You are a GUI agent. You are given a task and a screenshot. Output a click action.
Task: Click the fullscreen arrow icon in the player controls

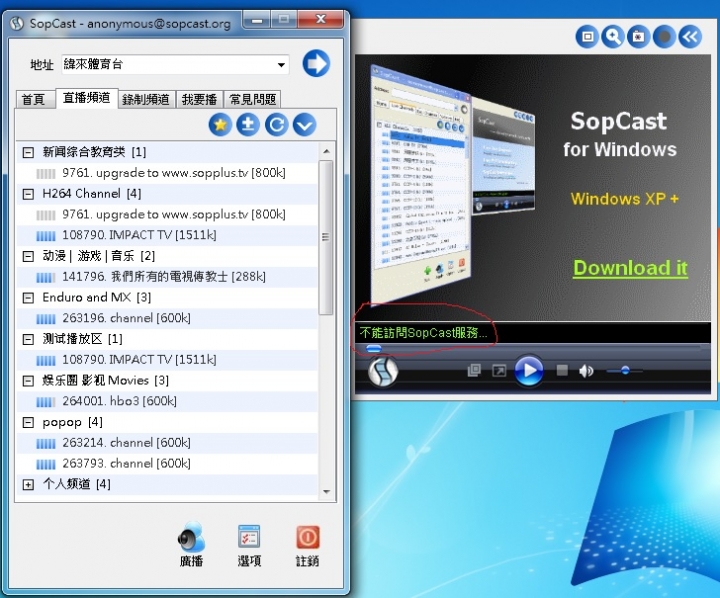(499, 370)
